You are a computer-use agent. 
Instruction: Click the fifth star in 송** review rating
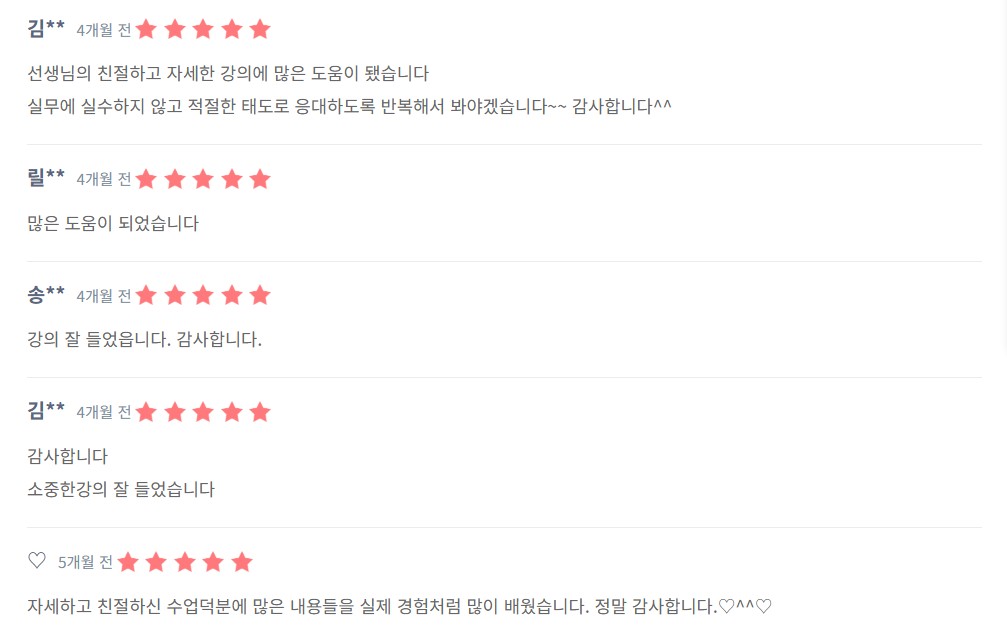[x=260, y=295]
